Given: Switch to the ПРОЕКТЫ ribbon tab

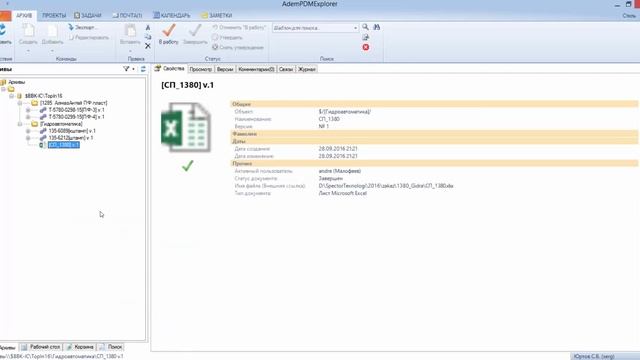Looking at the screenshot, I should (54, 16).
